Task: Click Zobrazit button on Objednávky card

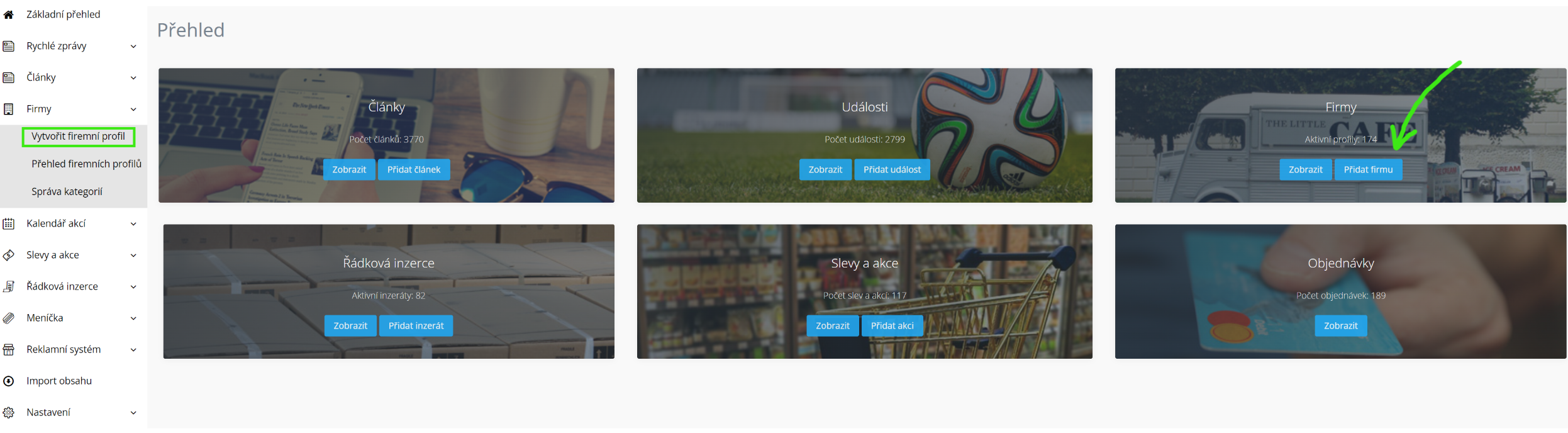Action: (x=1340, y=325)
